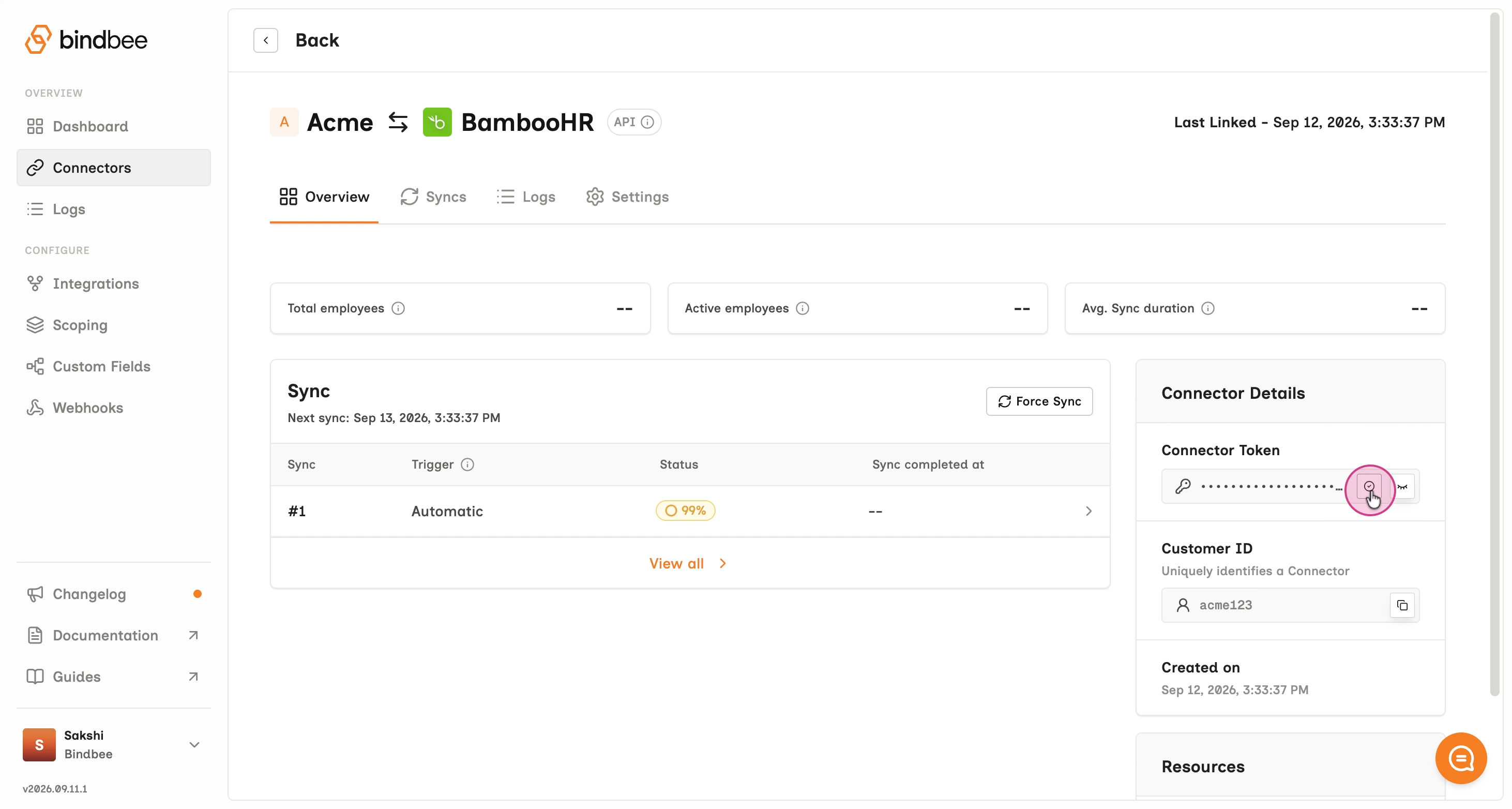This screenshot has height=809, width=1512.
Task: Click the swap arrows between Acme and BambooHR
Action: click(398, 122)
